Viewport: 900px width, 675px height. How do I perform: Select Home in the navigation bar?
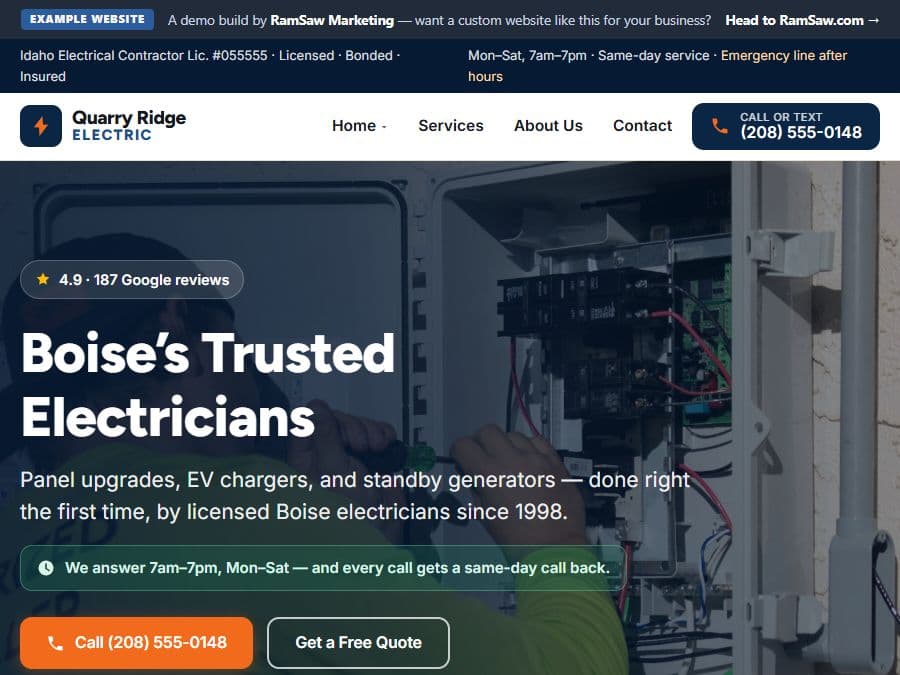click(354, 126)
